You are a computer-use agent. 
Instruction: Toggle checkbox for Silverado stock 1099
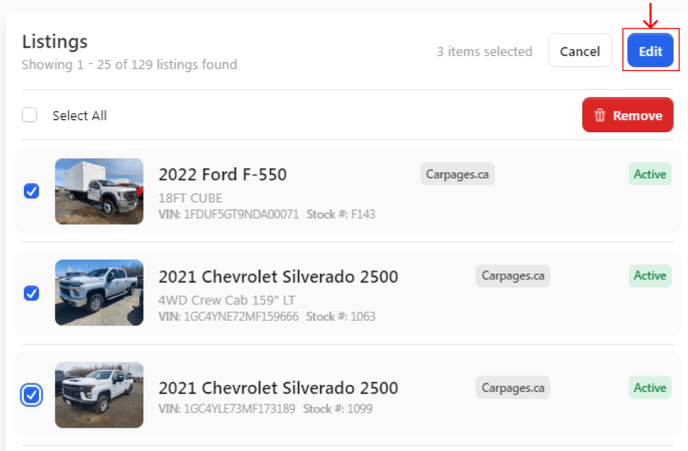[x=31, y=396]
